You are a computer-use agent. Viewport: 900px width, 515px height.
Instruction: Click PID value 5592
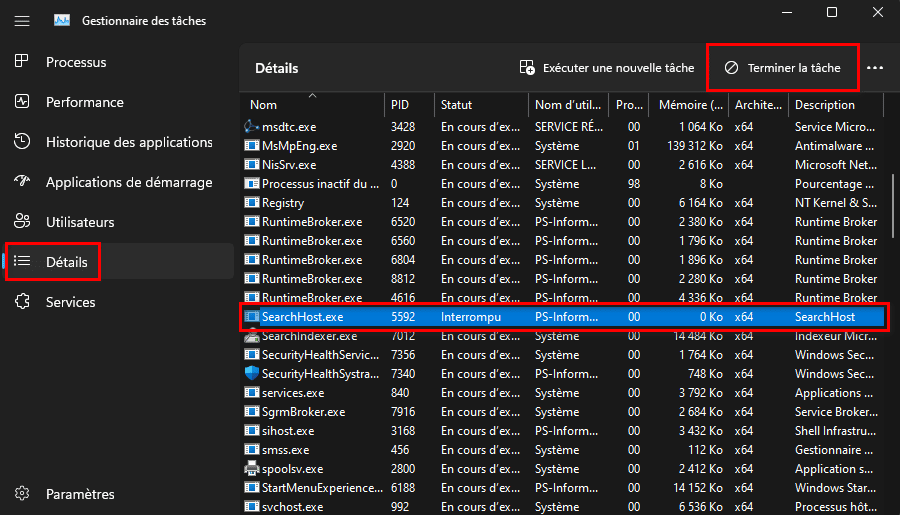402,317
